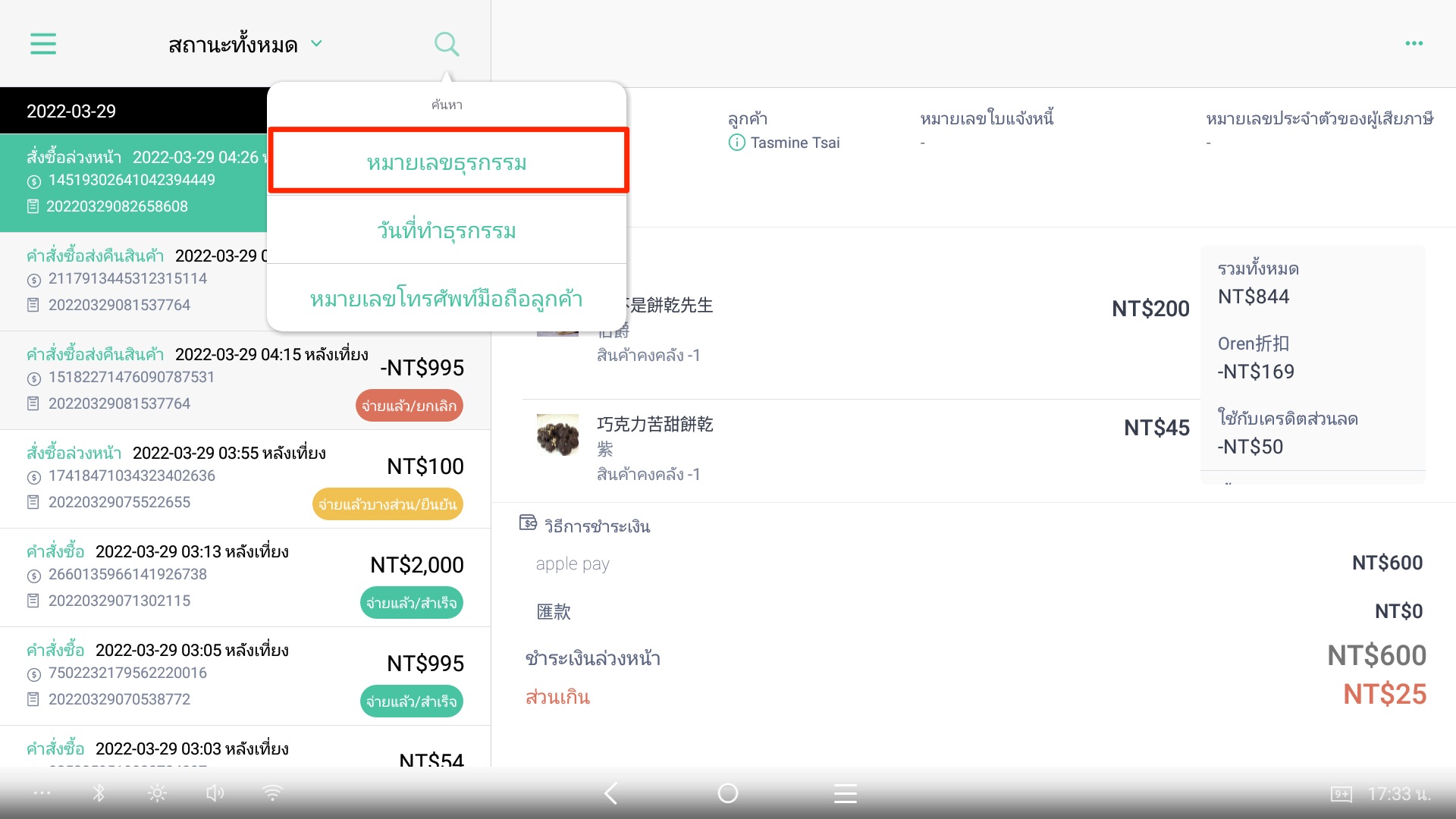Tap the volume speaker icon
This screenshot has height=819, width=1456.
pos(215,793)
